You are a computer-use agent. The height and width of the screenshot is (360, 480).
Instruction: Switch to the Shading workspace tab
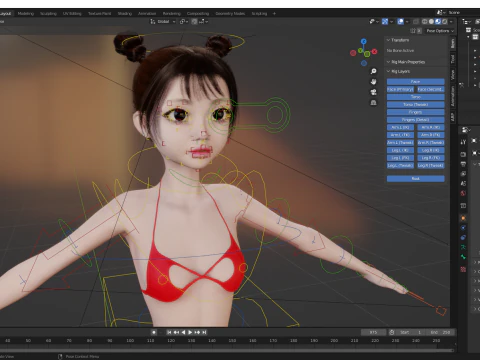[125, 13]
